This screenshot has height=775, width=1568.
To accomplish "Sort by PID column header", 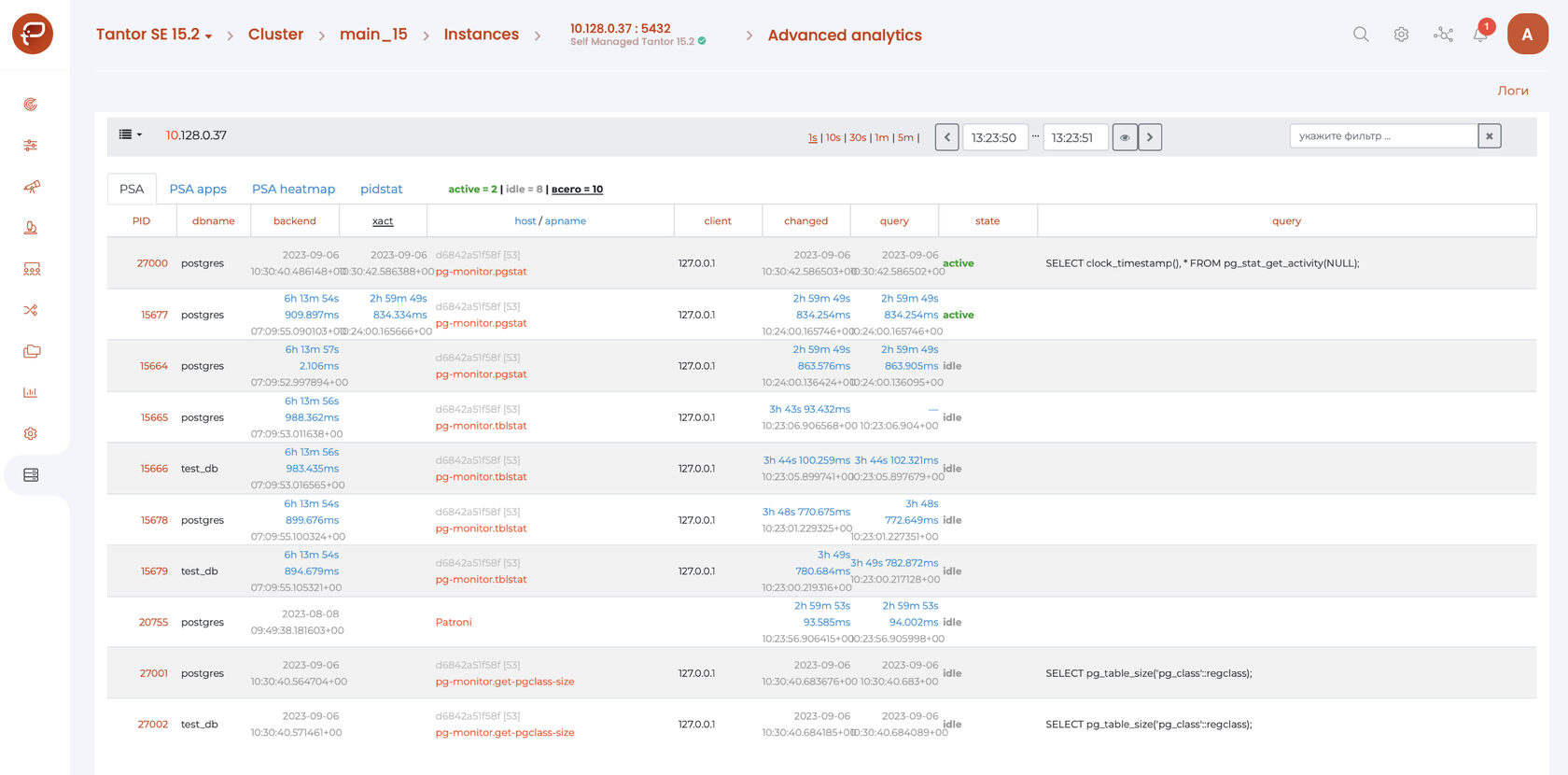I will coord(141,221).
